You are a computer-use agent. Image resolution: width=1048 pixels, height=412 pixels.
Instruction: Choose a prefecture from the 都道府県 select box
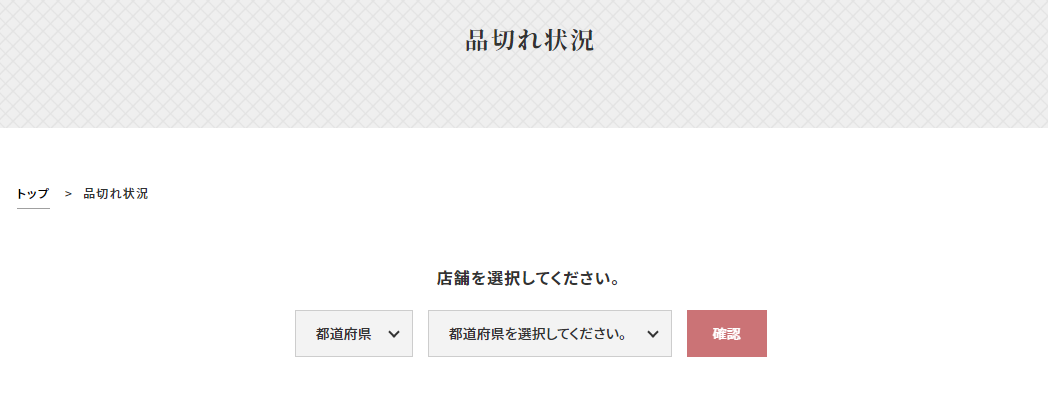354,333
